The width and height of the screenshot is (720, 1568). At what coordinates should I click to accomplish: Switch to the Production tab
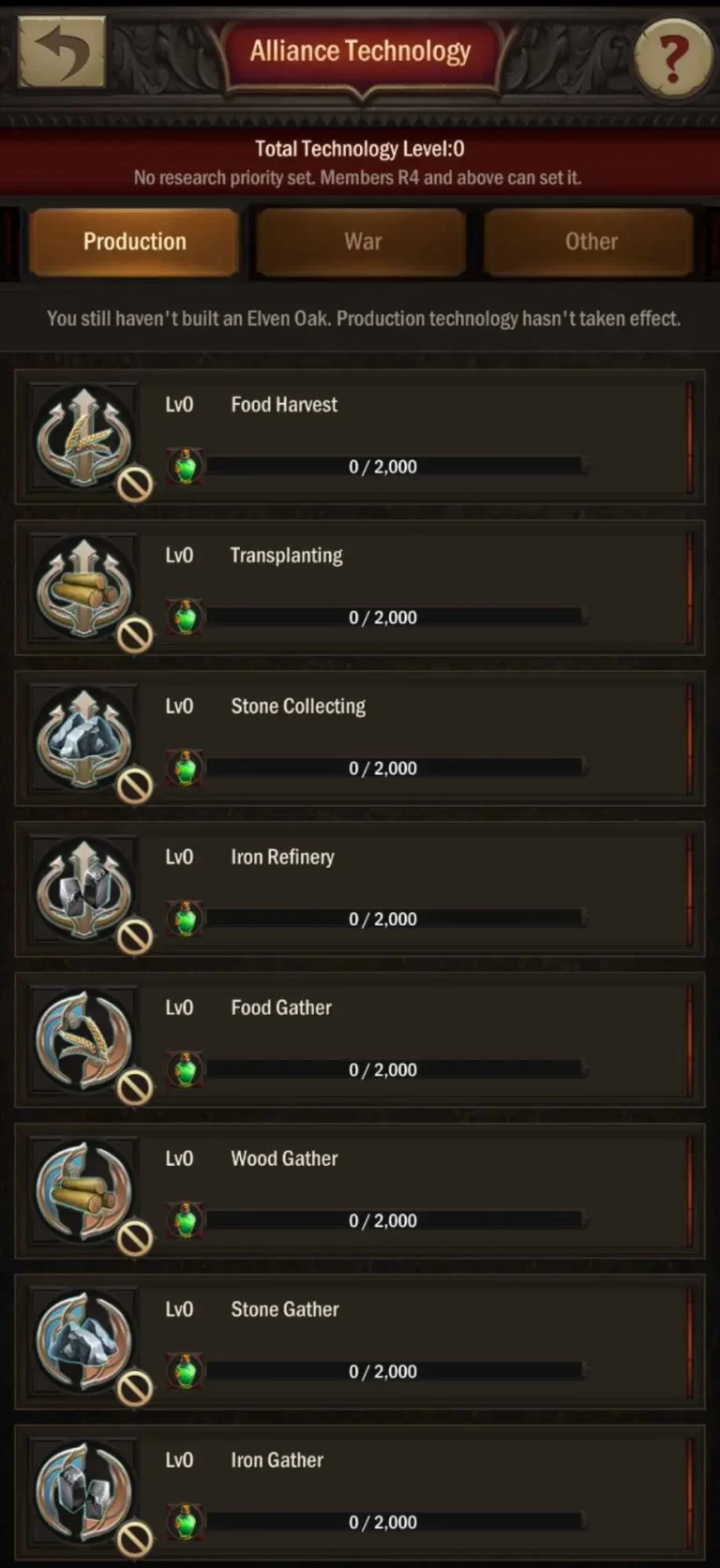134,242
